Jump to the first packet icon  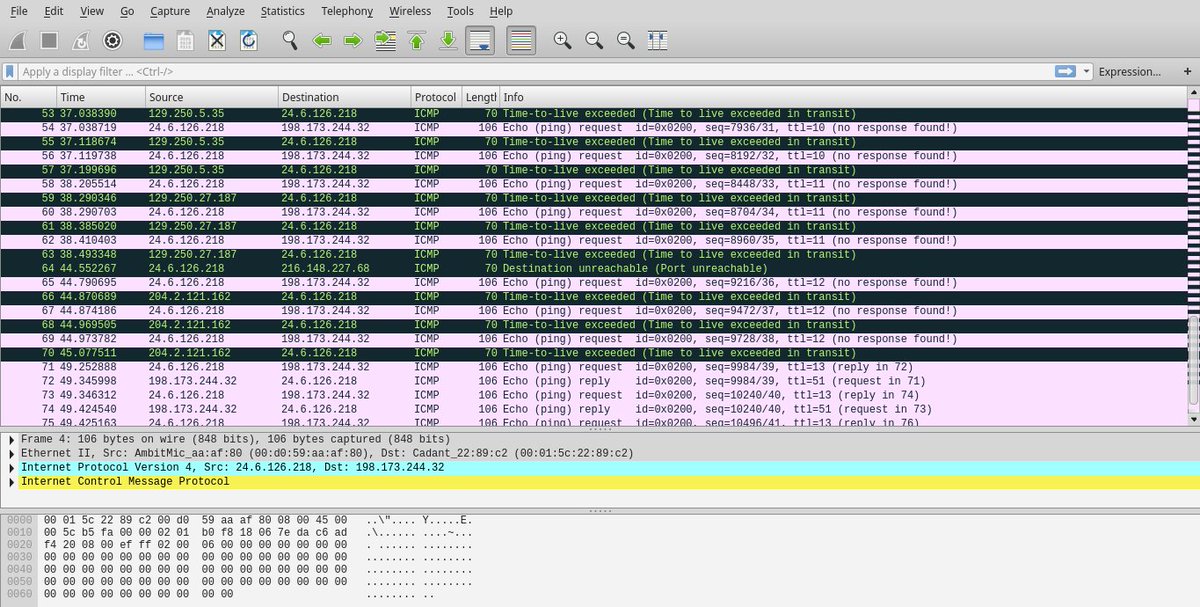point(417,41)
